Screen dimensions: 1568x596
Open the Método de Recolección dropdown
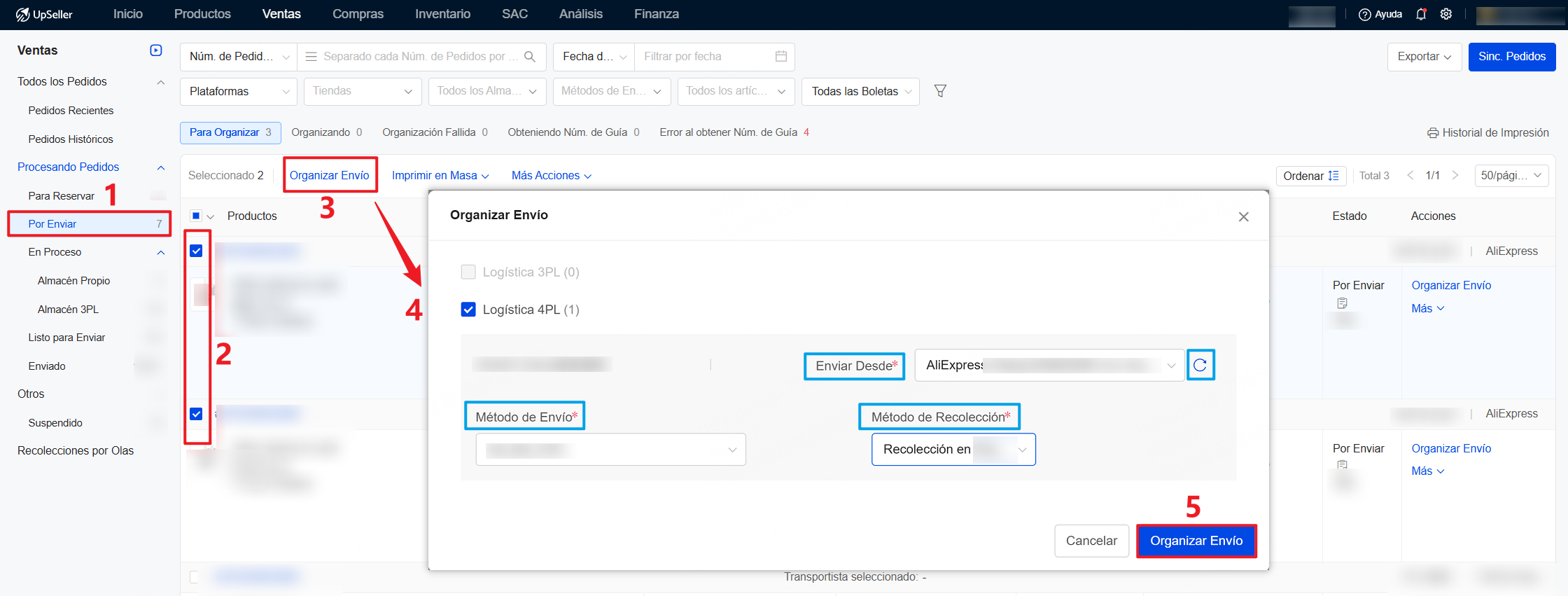pos(953,450)
